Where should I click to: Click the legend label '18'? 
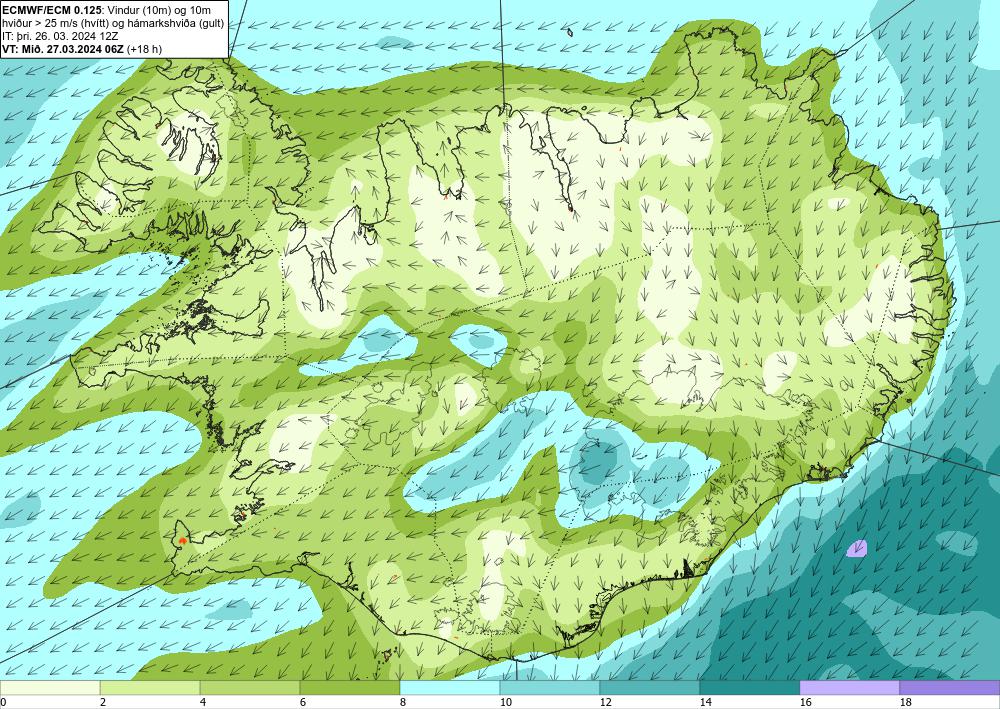(906, 702)
